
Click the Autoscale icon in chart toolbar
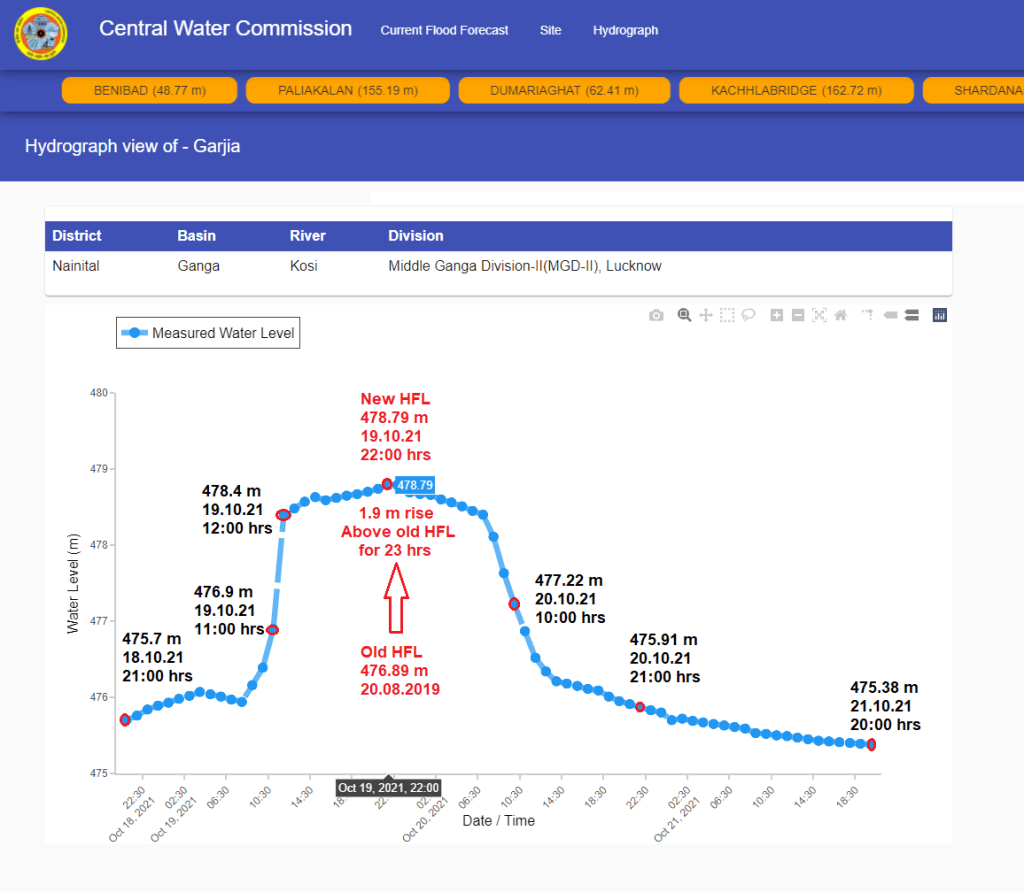click(819, 315)
